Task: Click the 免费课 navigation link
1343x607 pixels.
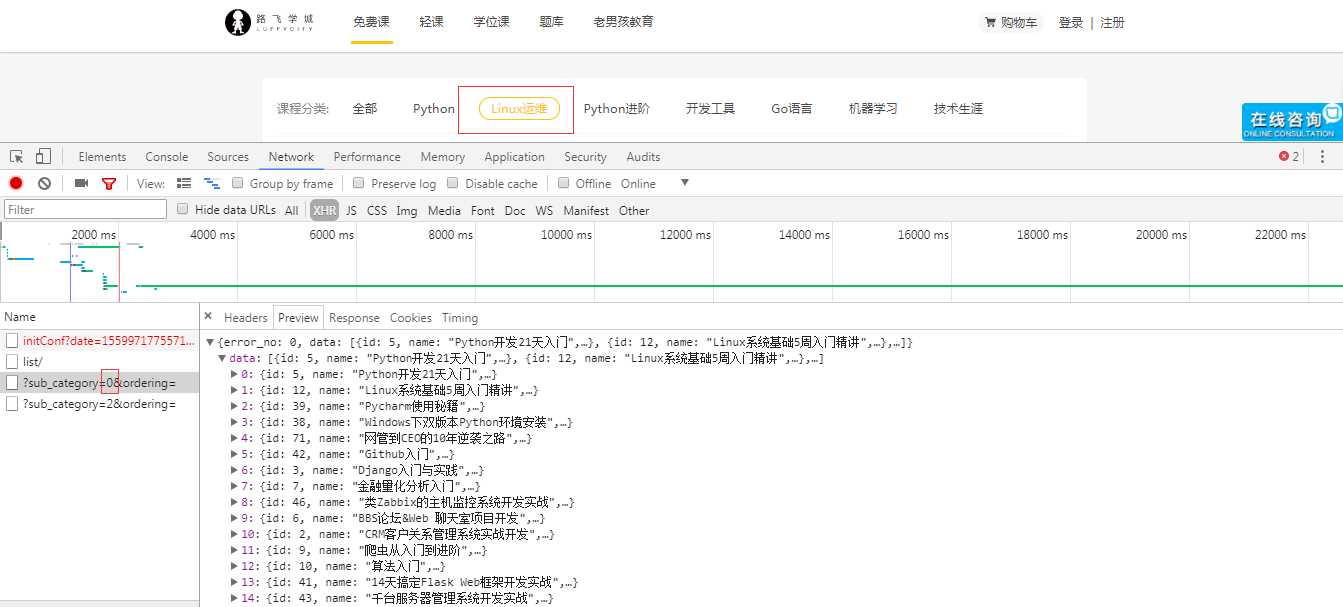Action: [371, 22]
